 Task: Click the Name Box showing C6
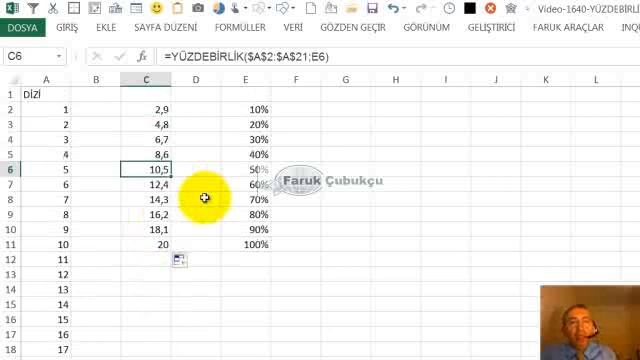point(29,56)
